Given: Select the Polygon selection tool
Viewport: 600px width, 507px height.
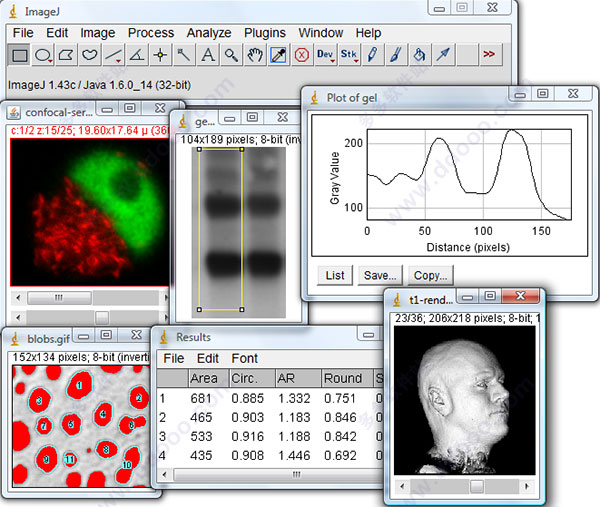Looking at the screenshot, I should click(x=66, y=55).
